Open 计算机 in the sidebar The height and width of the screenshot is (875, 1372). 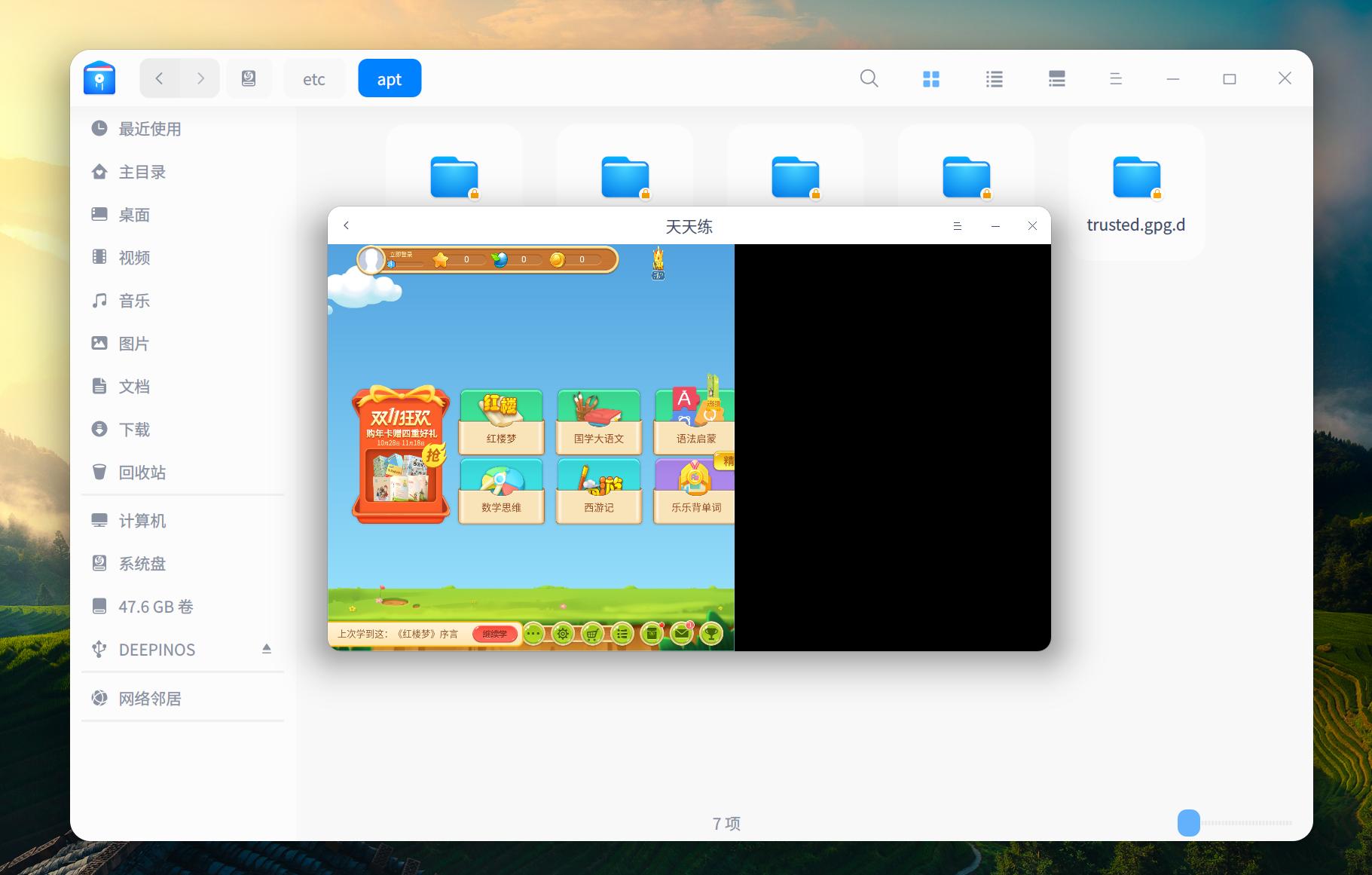[x=182, y=521]
